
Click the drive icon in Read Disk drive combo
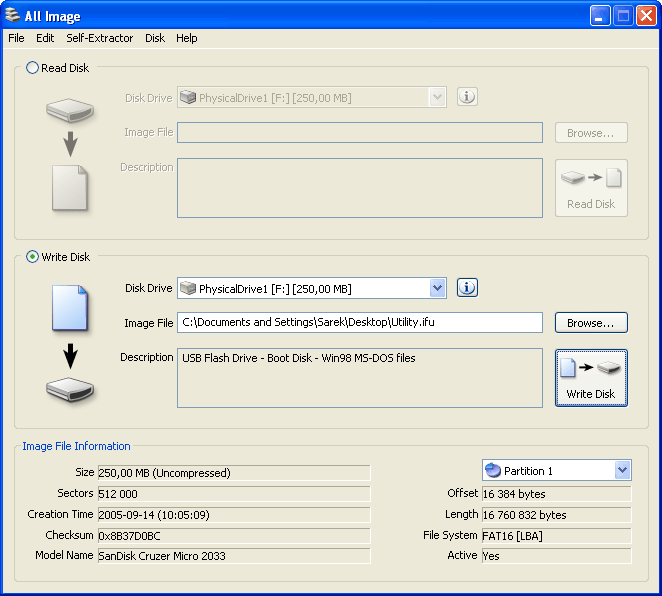point(188,98)
